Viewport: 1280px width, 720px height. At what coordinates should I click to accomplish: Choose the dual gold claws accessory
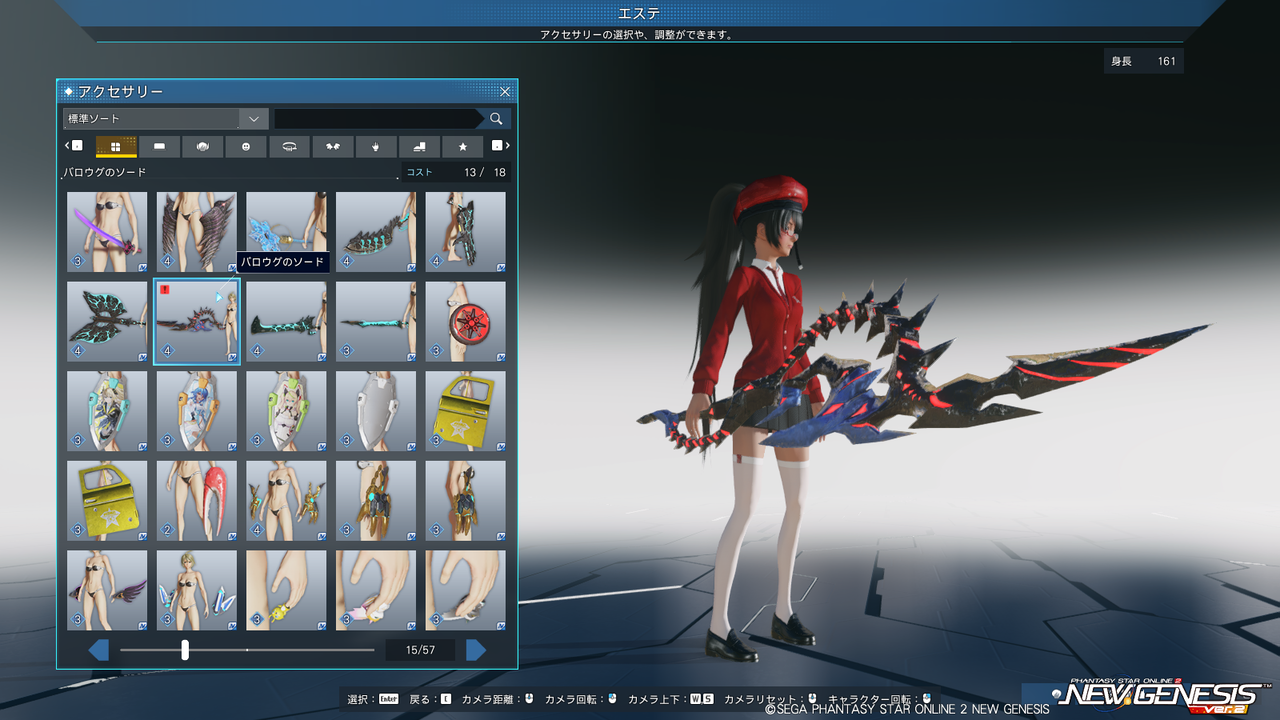point(286,501)
